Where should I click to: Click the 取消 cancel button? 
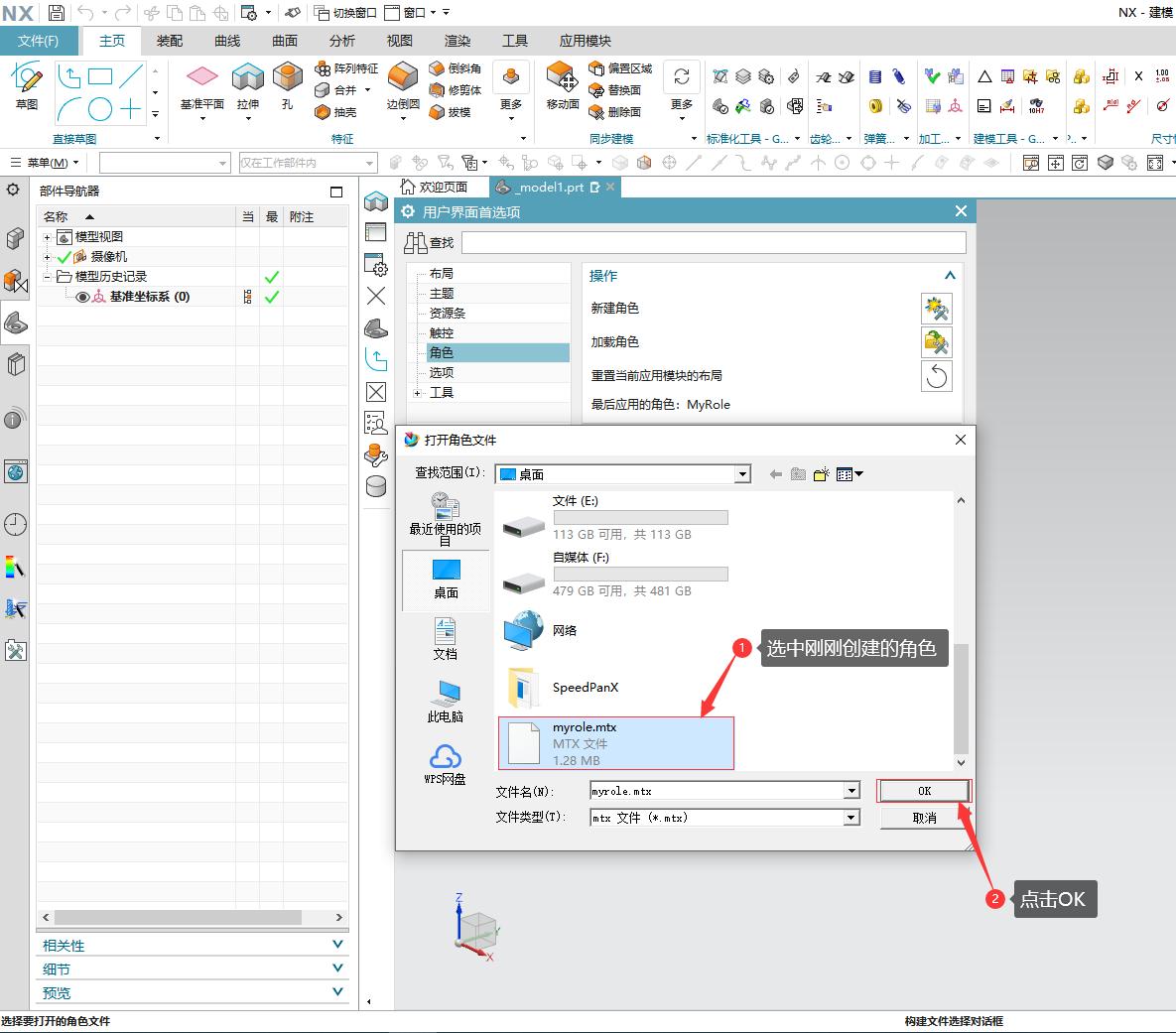click(x=924, y=818)
